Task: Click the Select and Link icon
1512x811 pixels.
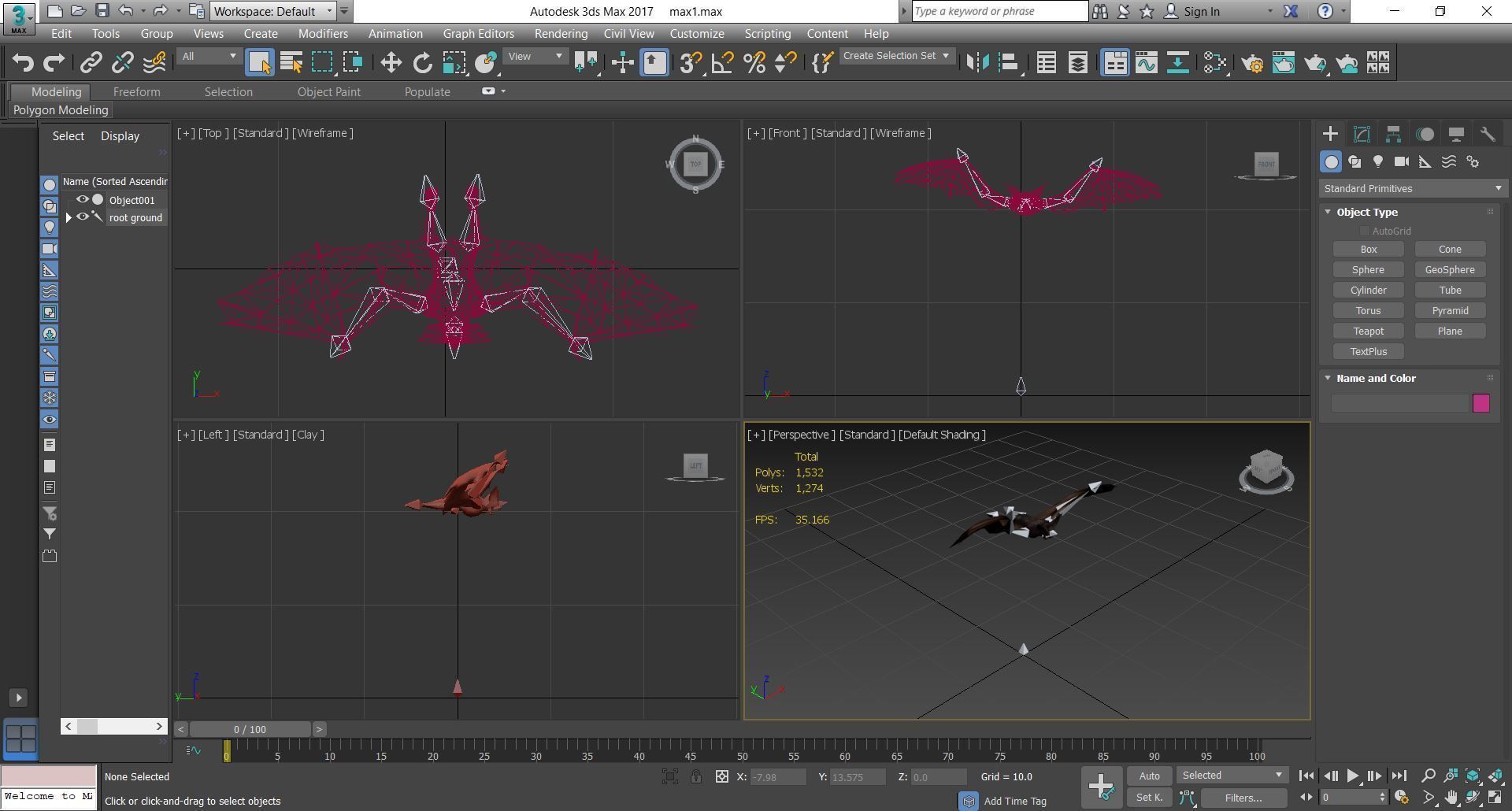Action: [91, 63]
